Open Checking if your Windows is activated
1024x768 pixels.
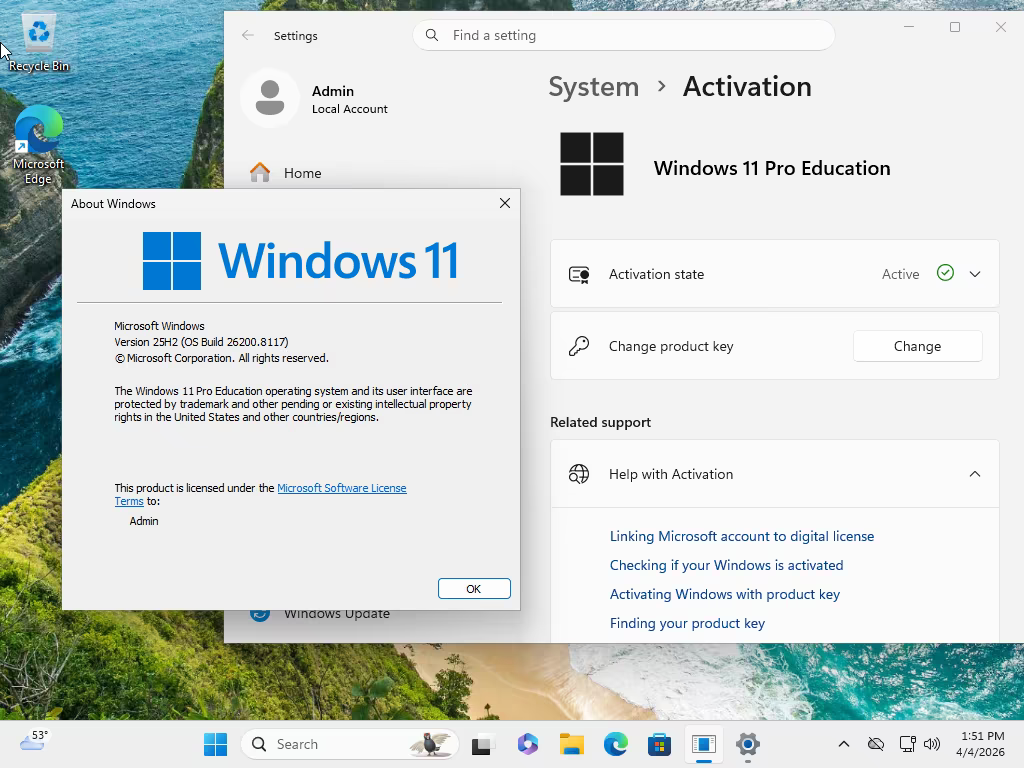coord(726,565)
